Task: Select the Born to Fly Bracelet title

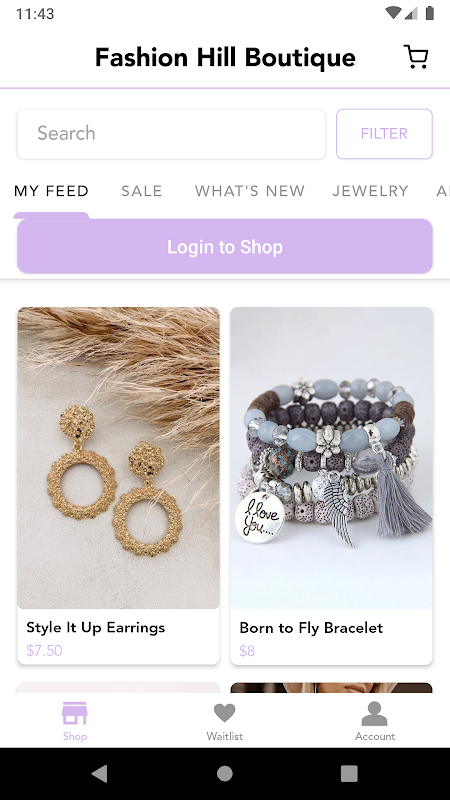Action: coord(311,628)
